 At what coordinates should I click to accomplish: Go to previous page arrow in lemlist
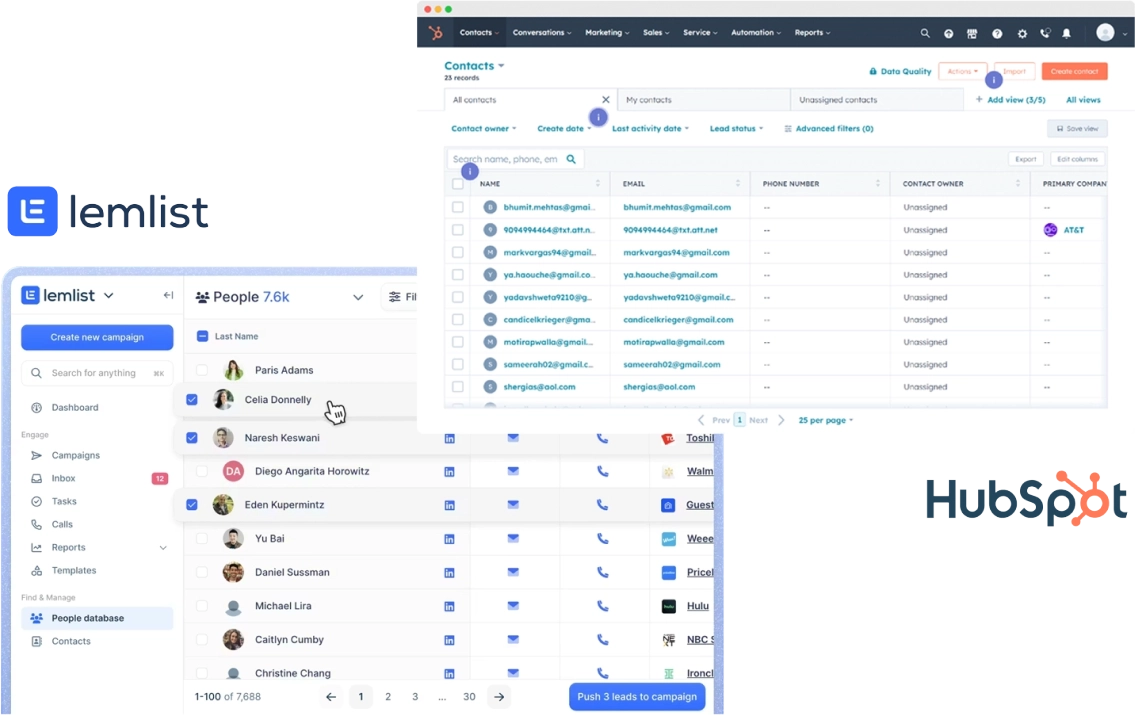point(331,697)
